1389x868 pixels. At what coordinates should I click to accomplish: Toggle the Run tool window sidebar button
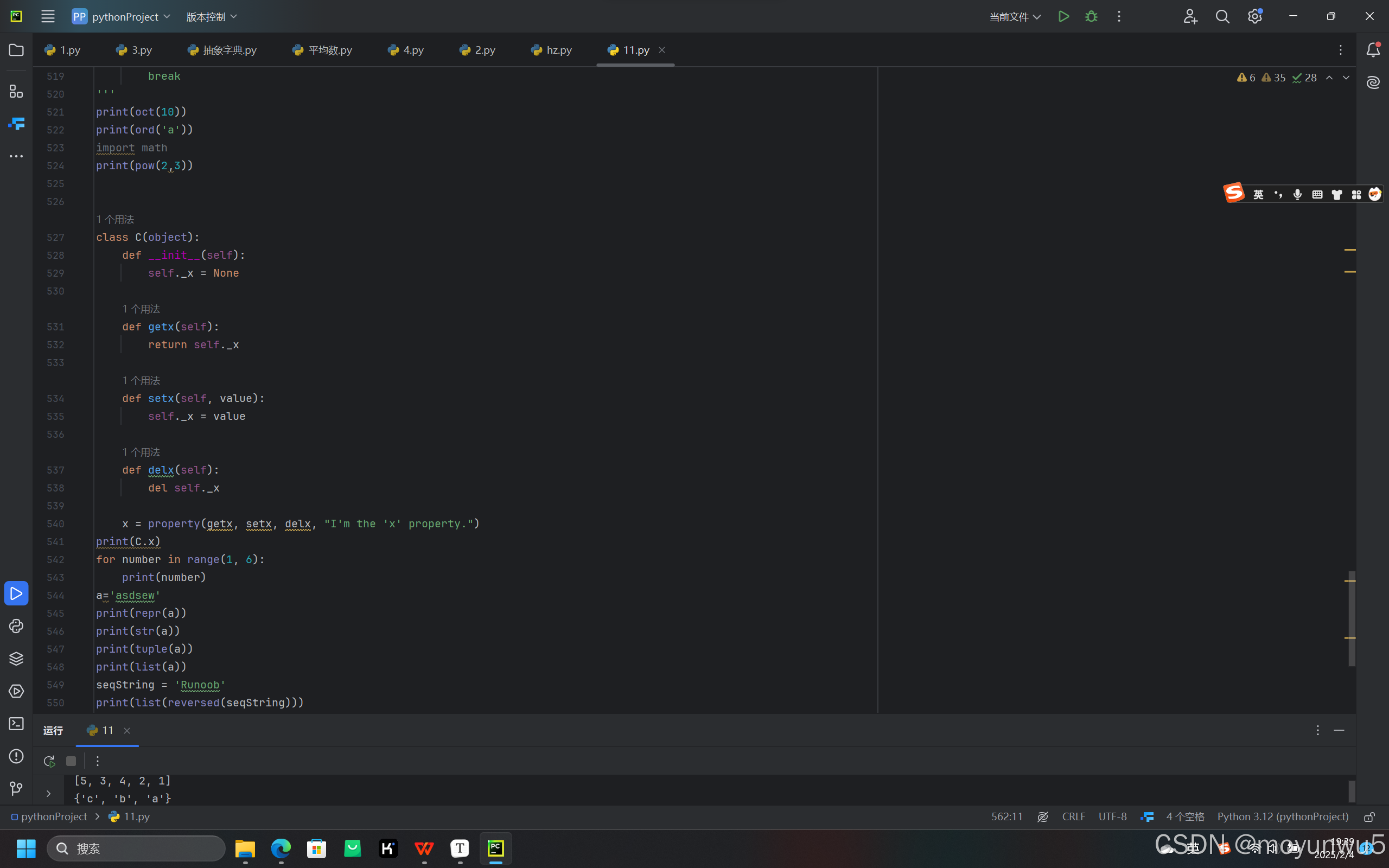16,593
